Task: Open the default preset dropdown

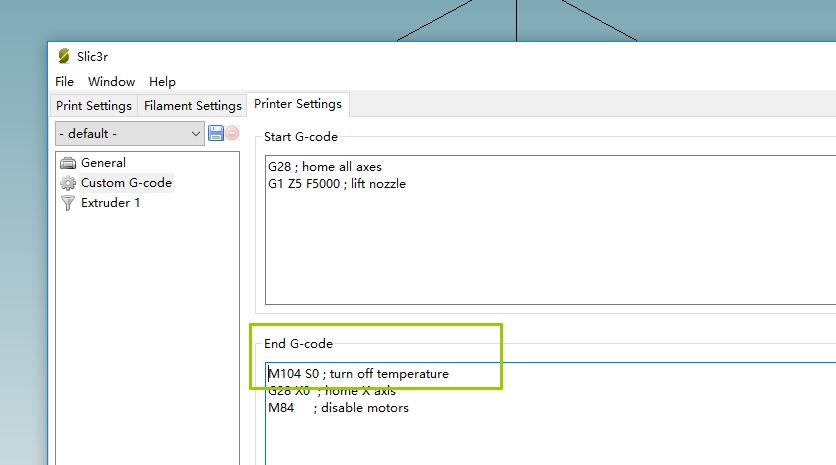Action: point(130,133)
